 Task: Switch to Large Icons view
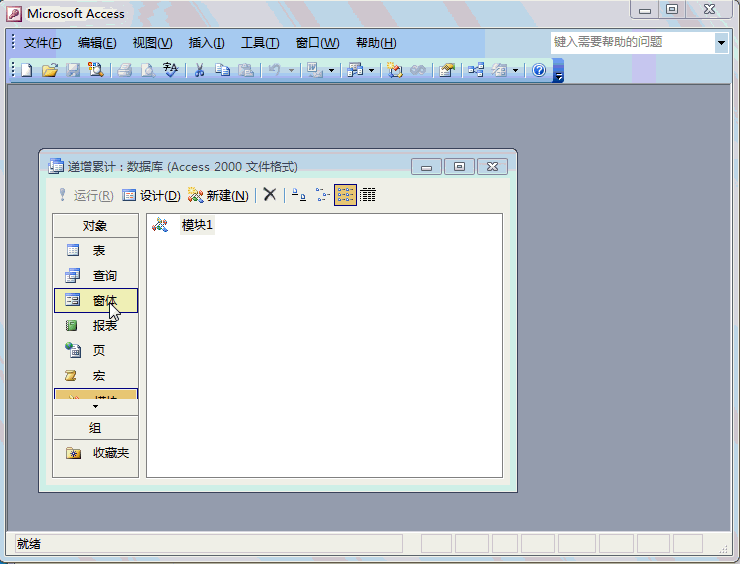coord(299,194)
